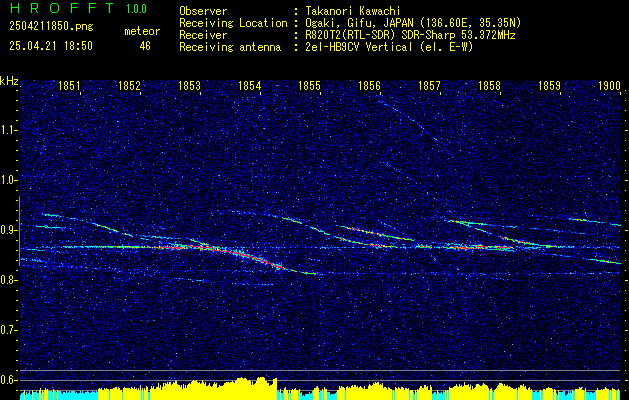Screen dimensions: 629x400
Task: Click the 1858 time marker
Action: (490, 86)
